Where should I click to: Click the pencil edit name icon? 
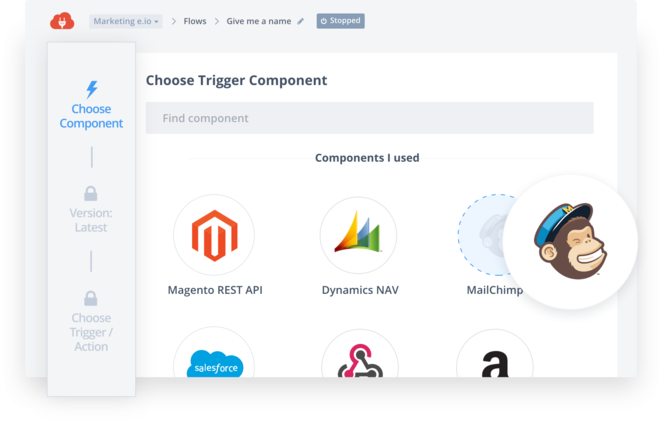[300, 21]
